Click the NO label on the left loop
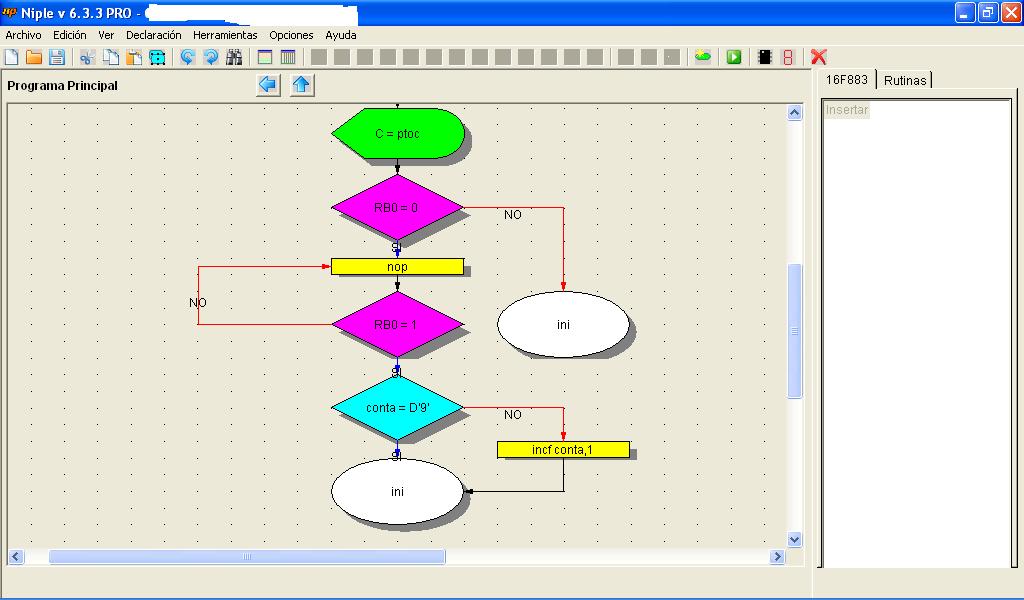 pos(197,302)
